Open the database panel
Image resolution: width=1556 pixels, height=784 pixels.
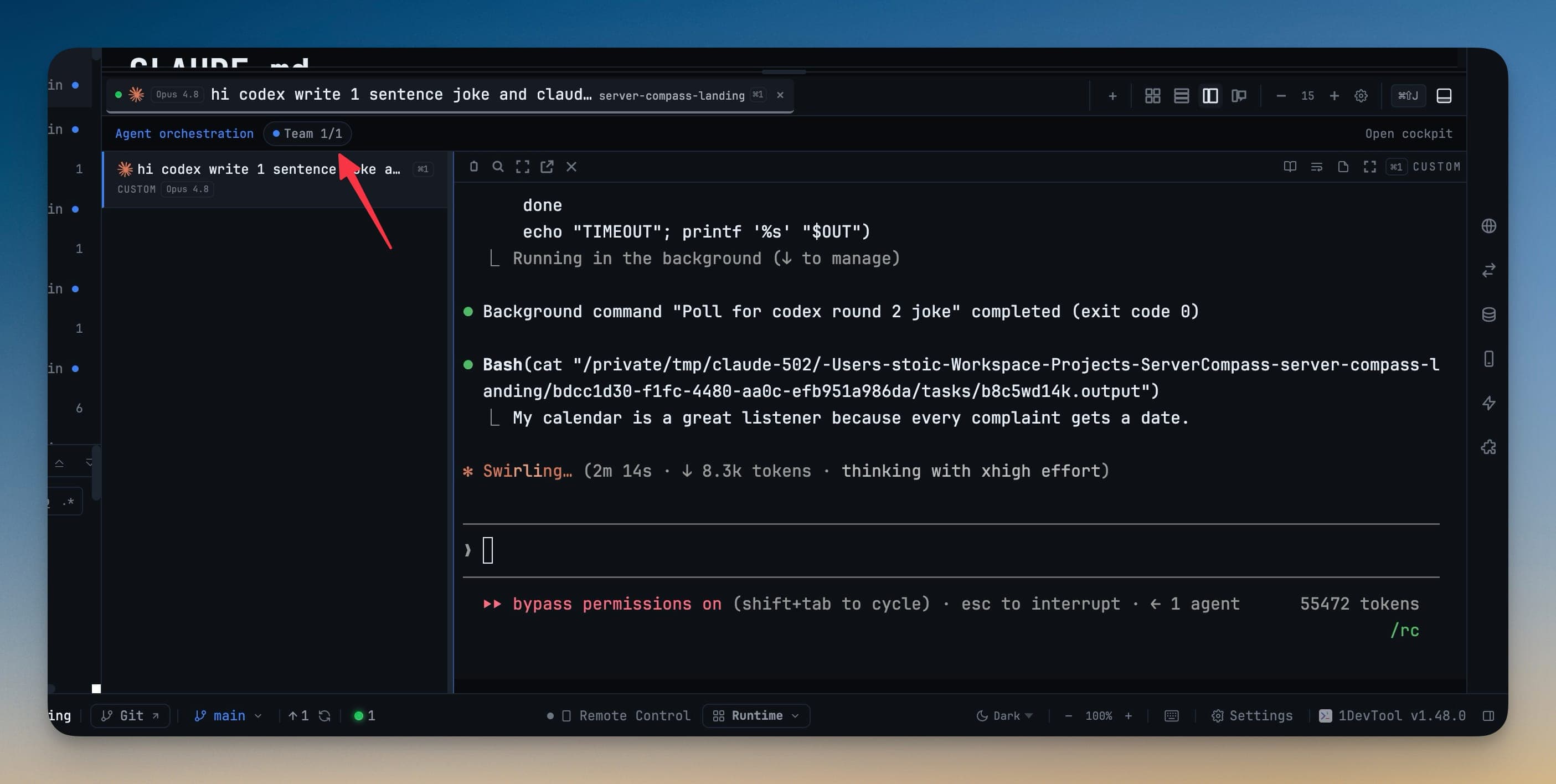point(1489,314)
